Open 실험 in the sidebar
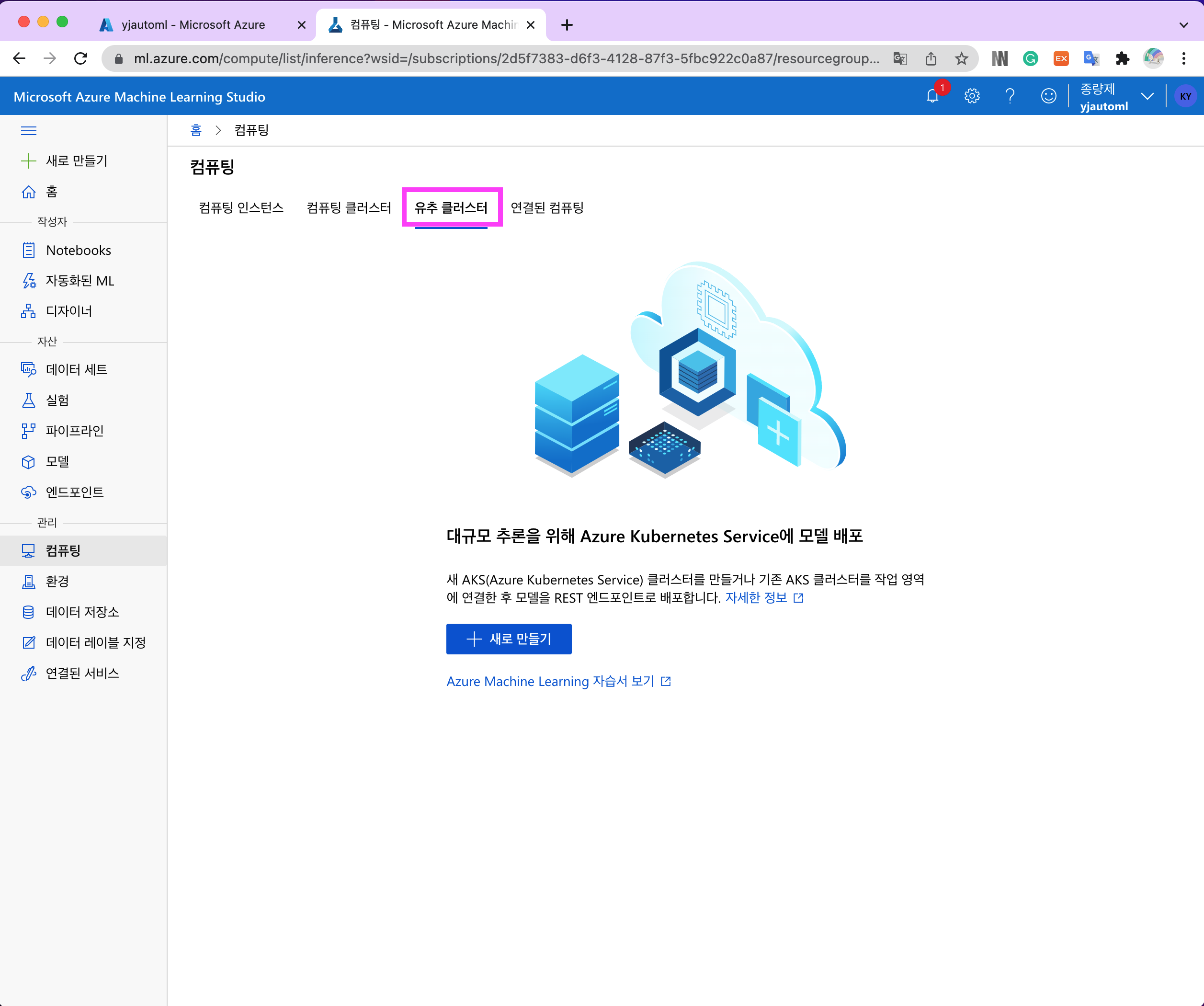The height and width of the screenshot is (1006, 1204). (x=83, y=400)
